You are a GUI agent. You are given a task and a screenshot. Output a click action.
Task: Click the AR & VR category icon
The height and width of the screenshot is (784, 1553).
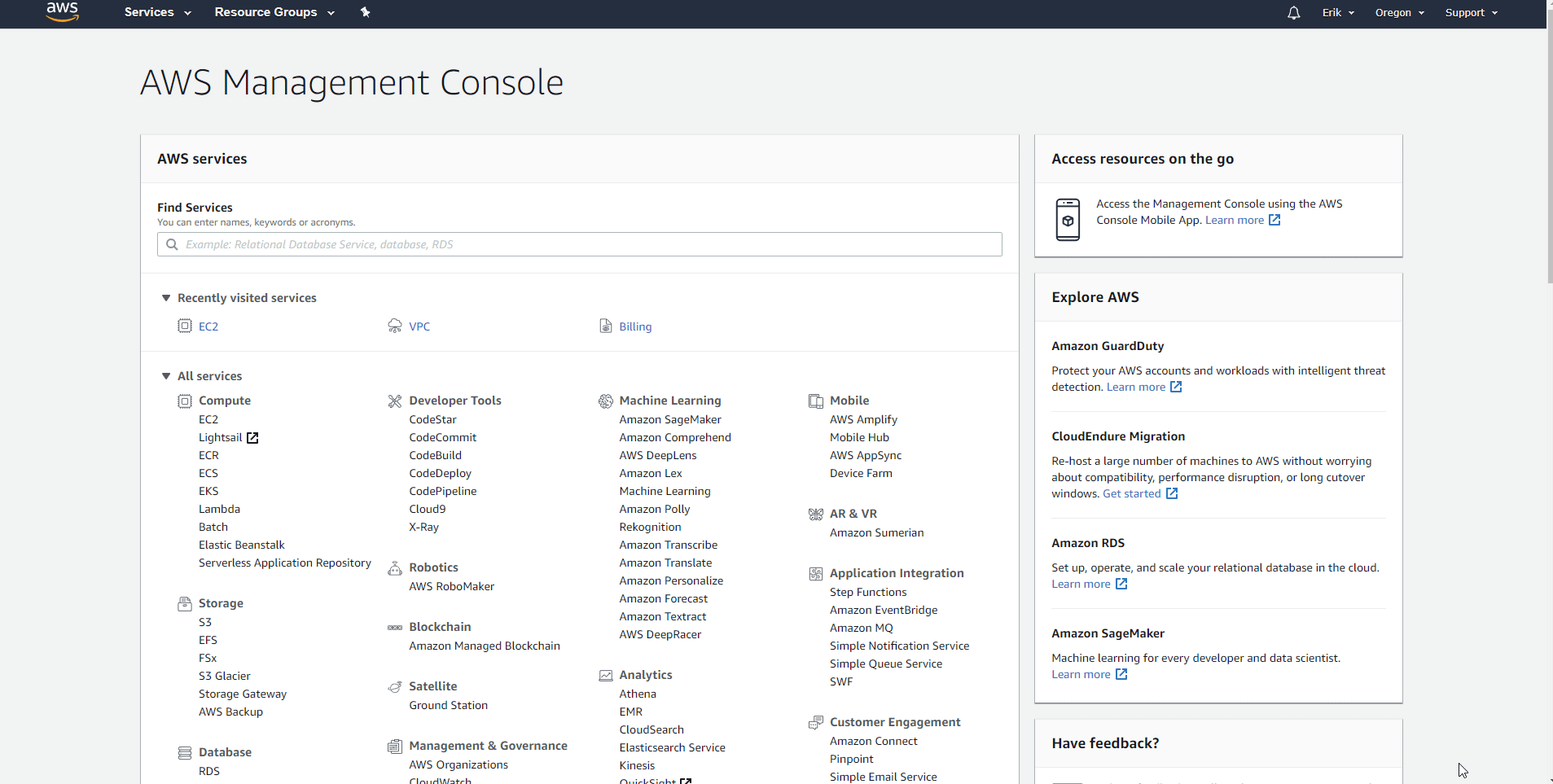point(816,514)
